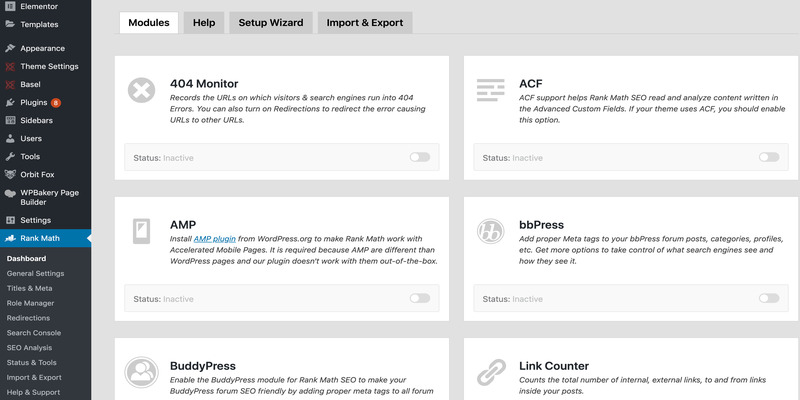Open the Help tab
This screenshot has width=800, height=400.
204,22
